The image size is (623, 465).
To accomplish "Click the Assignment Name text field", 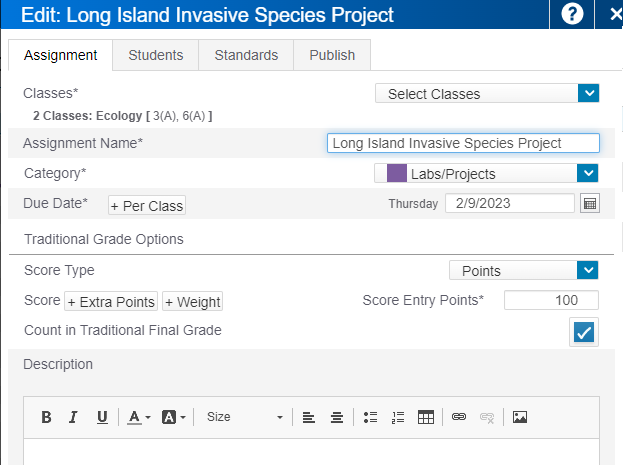I will (x=463, y=143).
